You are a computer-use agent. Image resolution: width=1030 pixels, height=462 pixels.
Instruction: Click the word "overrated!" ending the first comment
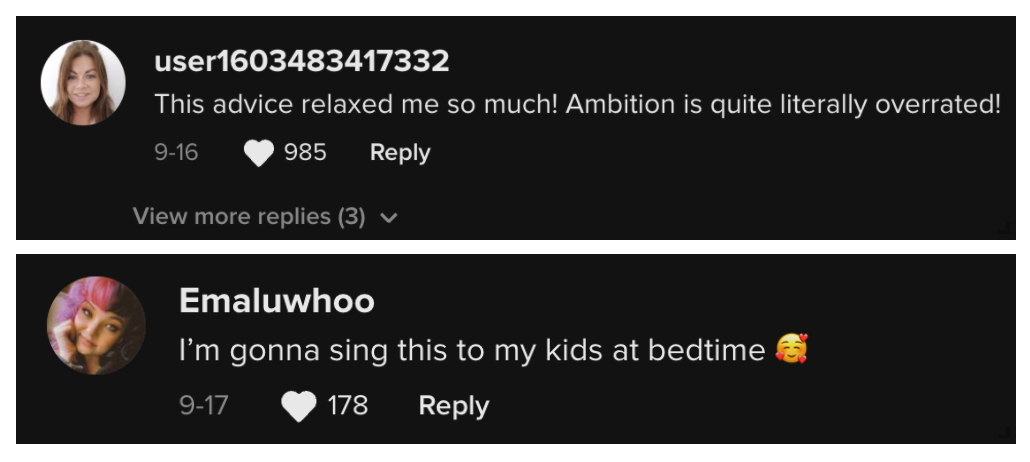pyautogui.click(x=936, y=104)
